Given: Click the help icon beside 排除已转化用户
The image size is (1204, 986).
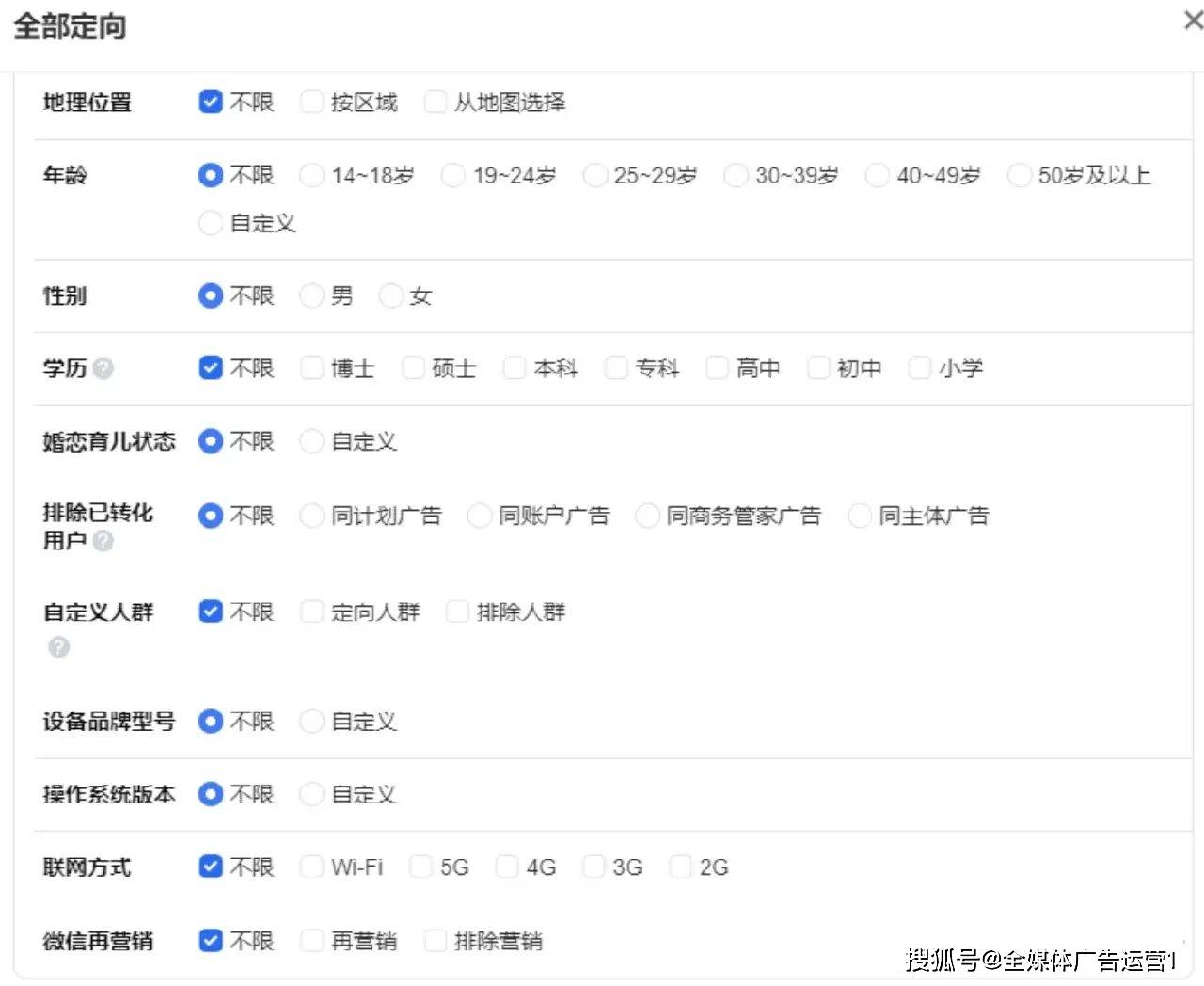Looking at the screenshot, I should click(x=103, y=541).
